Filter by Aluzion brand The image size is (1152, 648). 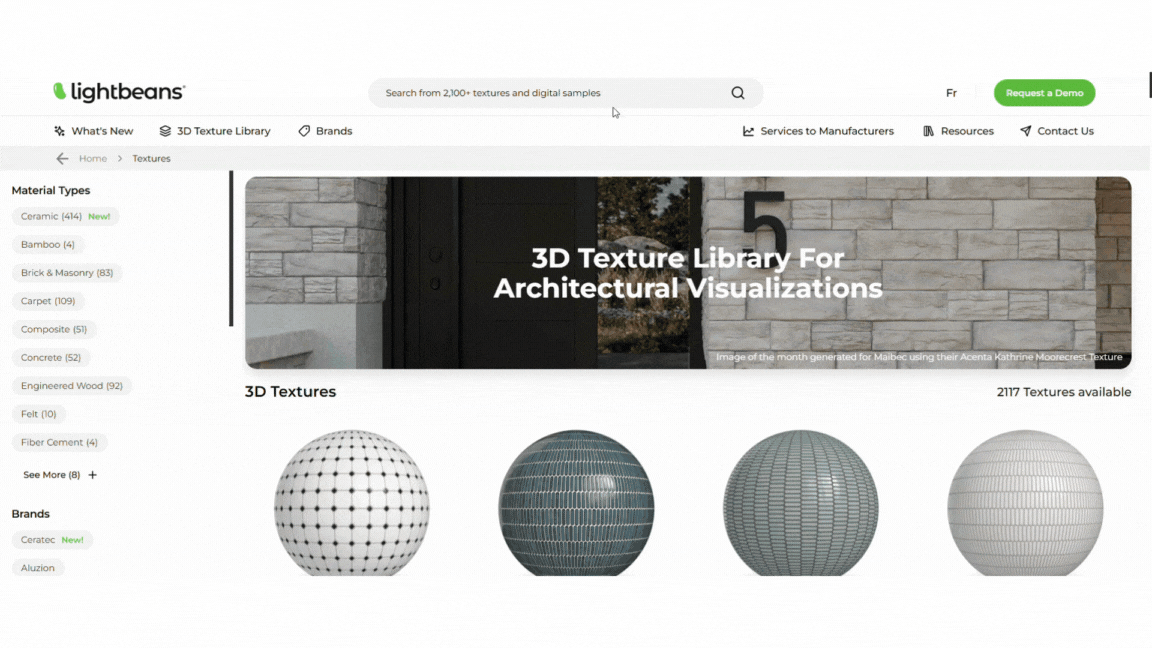point(37,568)
